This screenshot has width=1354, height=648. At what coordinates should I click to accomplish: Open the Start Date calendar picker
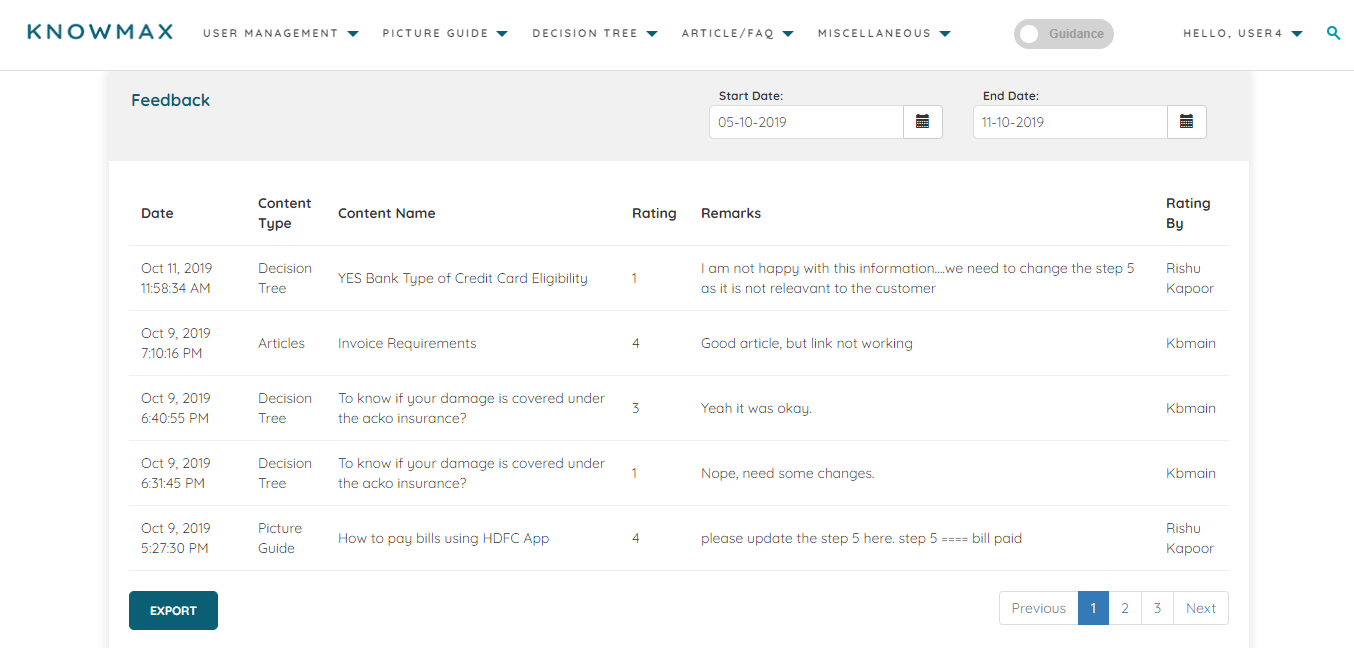click(922, 122)
